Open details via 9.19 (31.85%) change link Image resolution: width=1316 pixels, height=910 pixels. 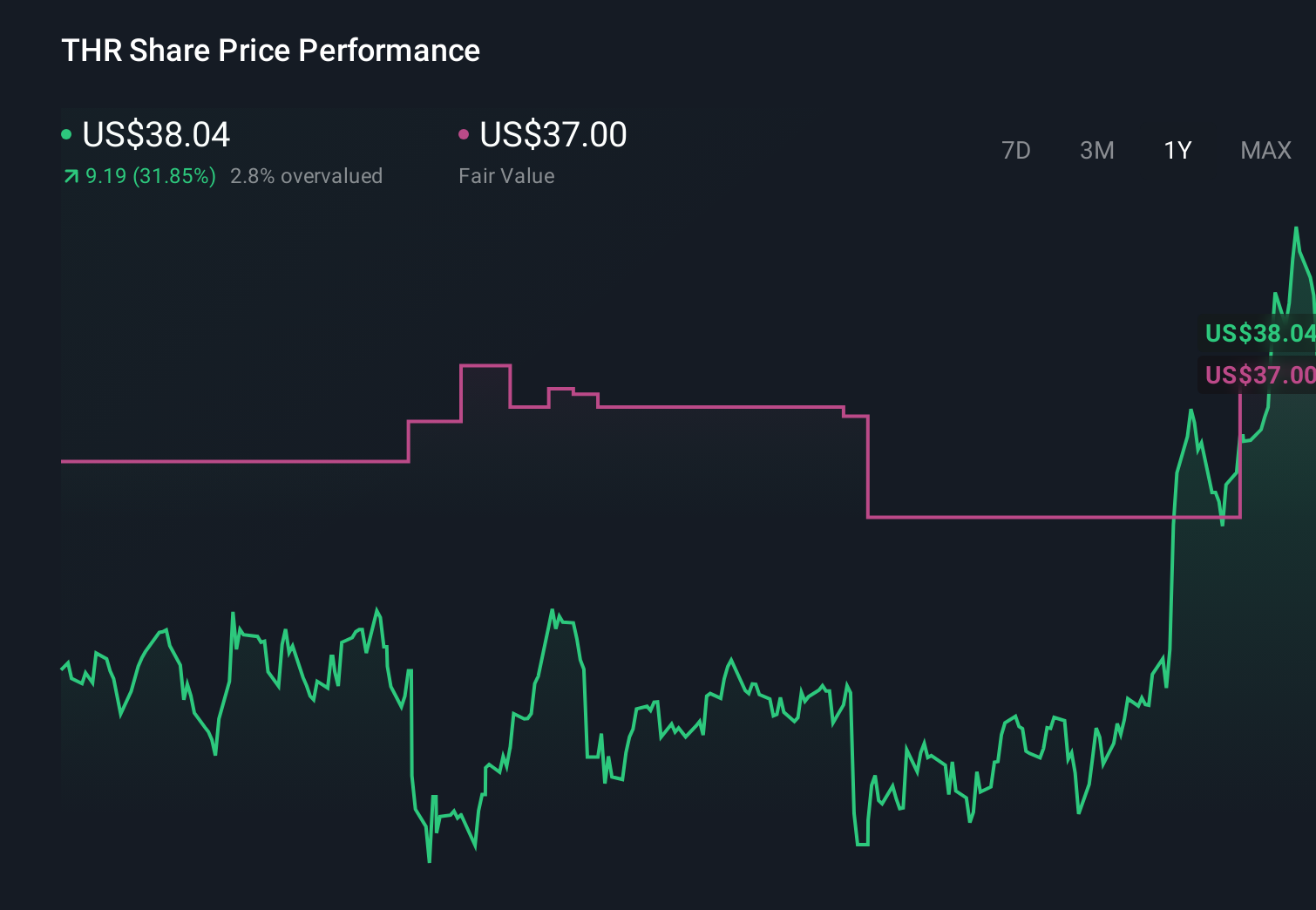click(150, 176)
